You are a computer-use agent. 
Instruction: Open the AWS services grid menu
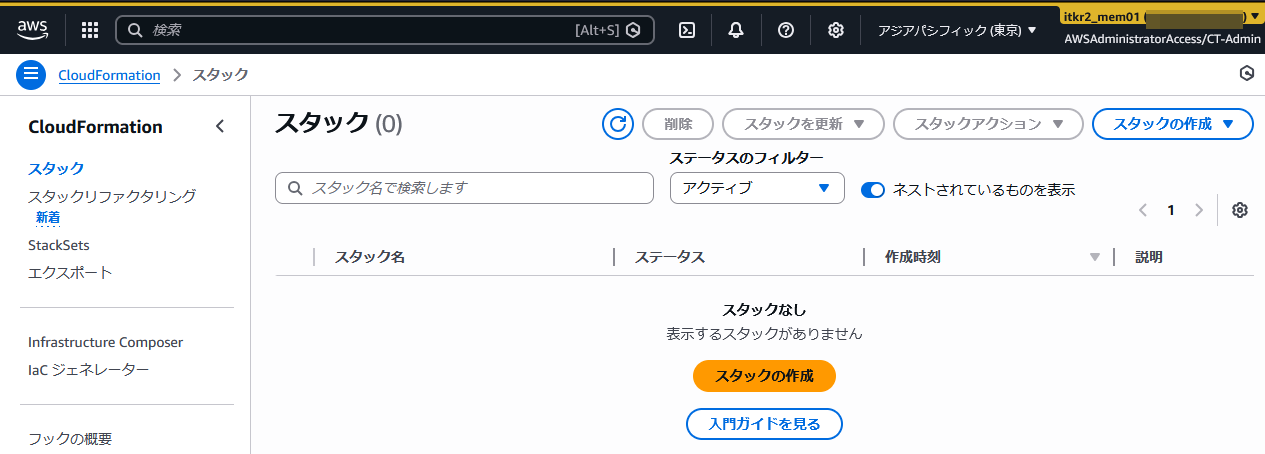[90, 30]
